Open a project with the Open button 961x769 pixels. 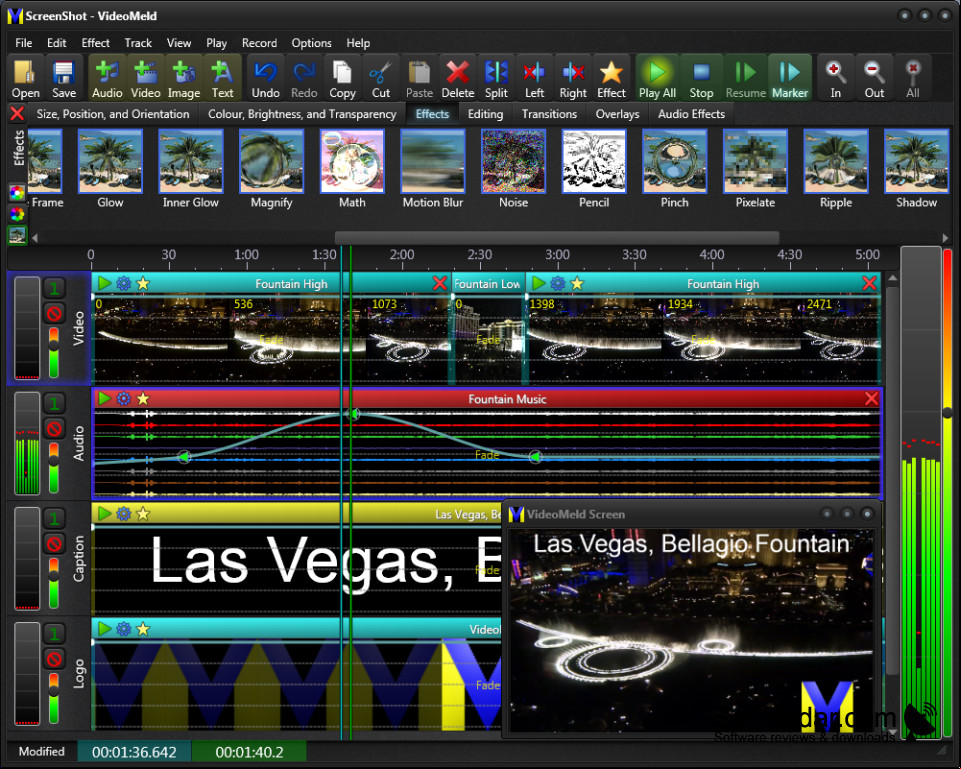coord(25,78)
